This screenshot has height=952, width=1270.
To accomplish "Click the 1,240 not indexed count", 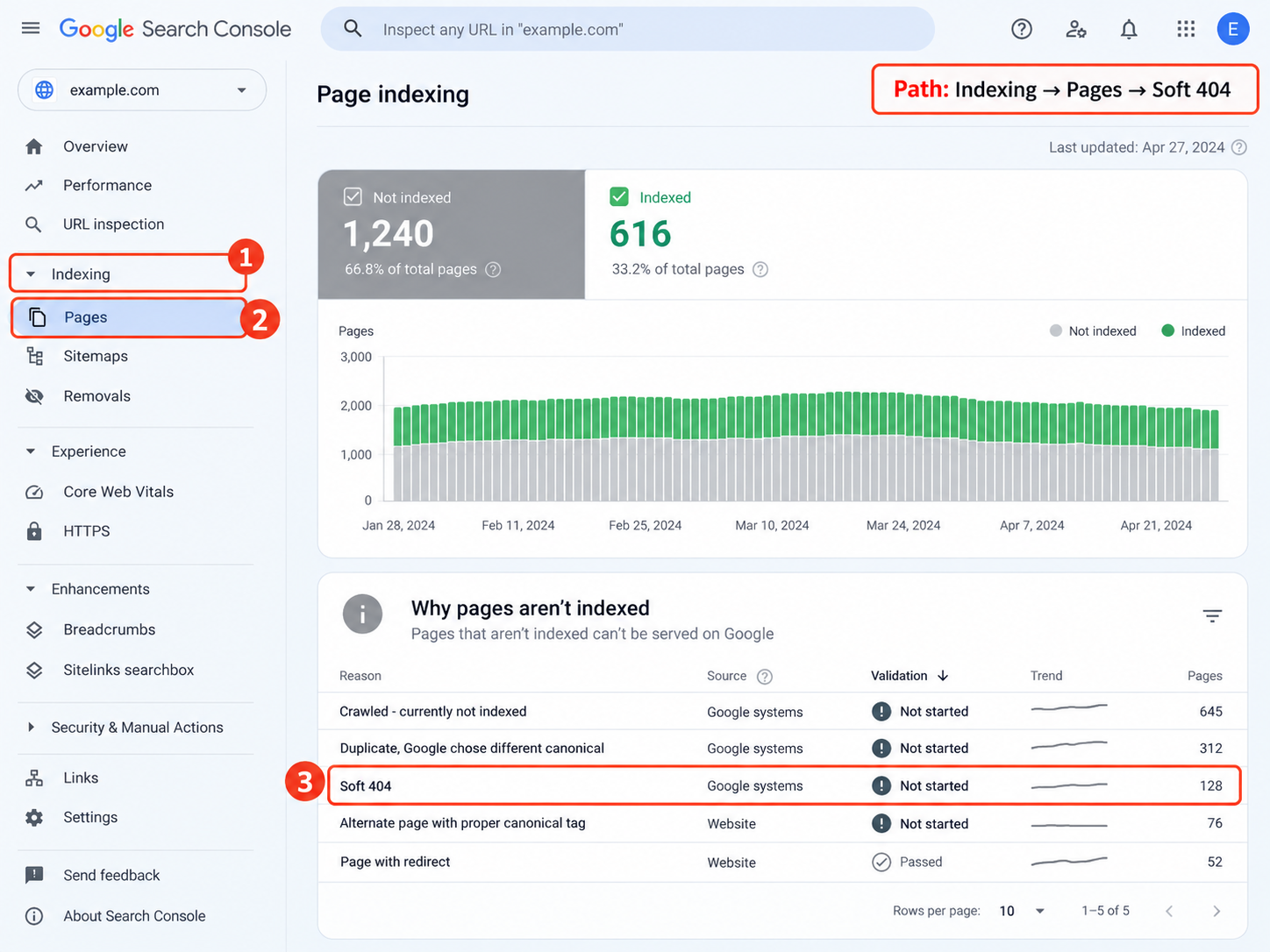I will click(389, 234).
